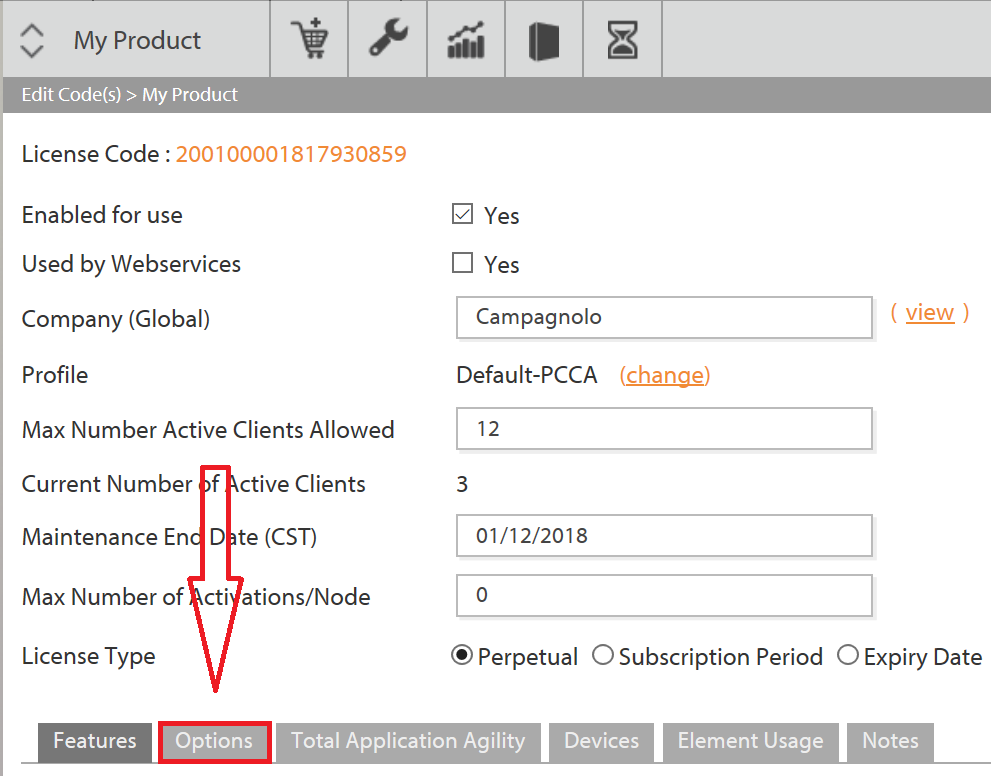
Task: View the Element Usage tab
Action: (x=750, y=741)
